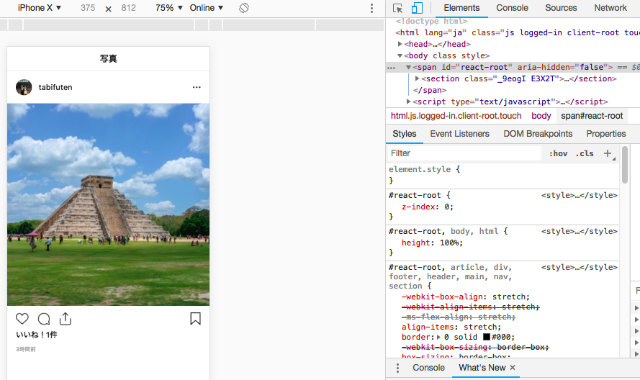Collapse the span react-root node
The height and width of the screenshot is (380, 640).
click(x=408, y=67)
